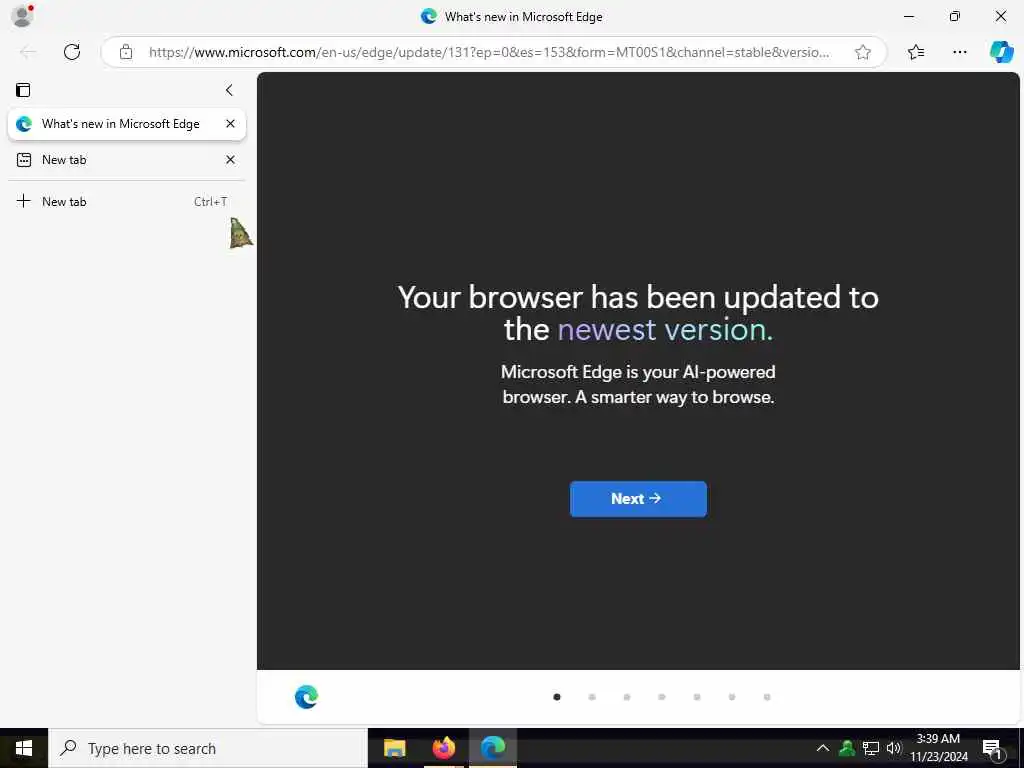Launch the Copilot sidebar icon
The image size is (1024, 768).
click(1001, 52)
